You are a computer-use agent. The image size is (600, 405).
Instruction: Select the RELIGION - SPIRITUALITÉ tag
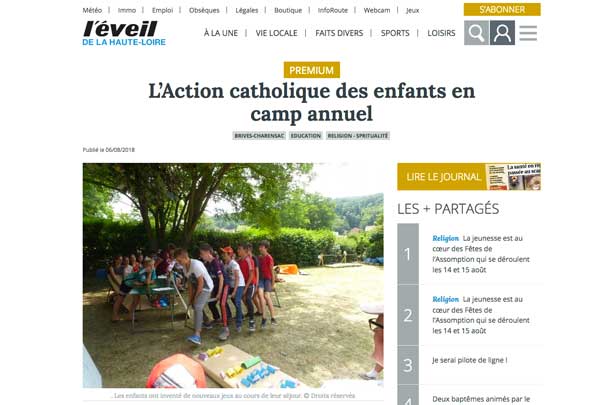pyautogui.click(x=358, y=136)
